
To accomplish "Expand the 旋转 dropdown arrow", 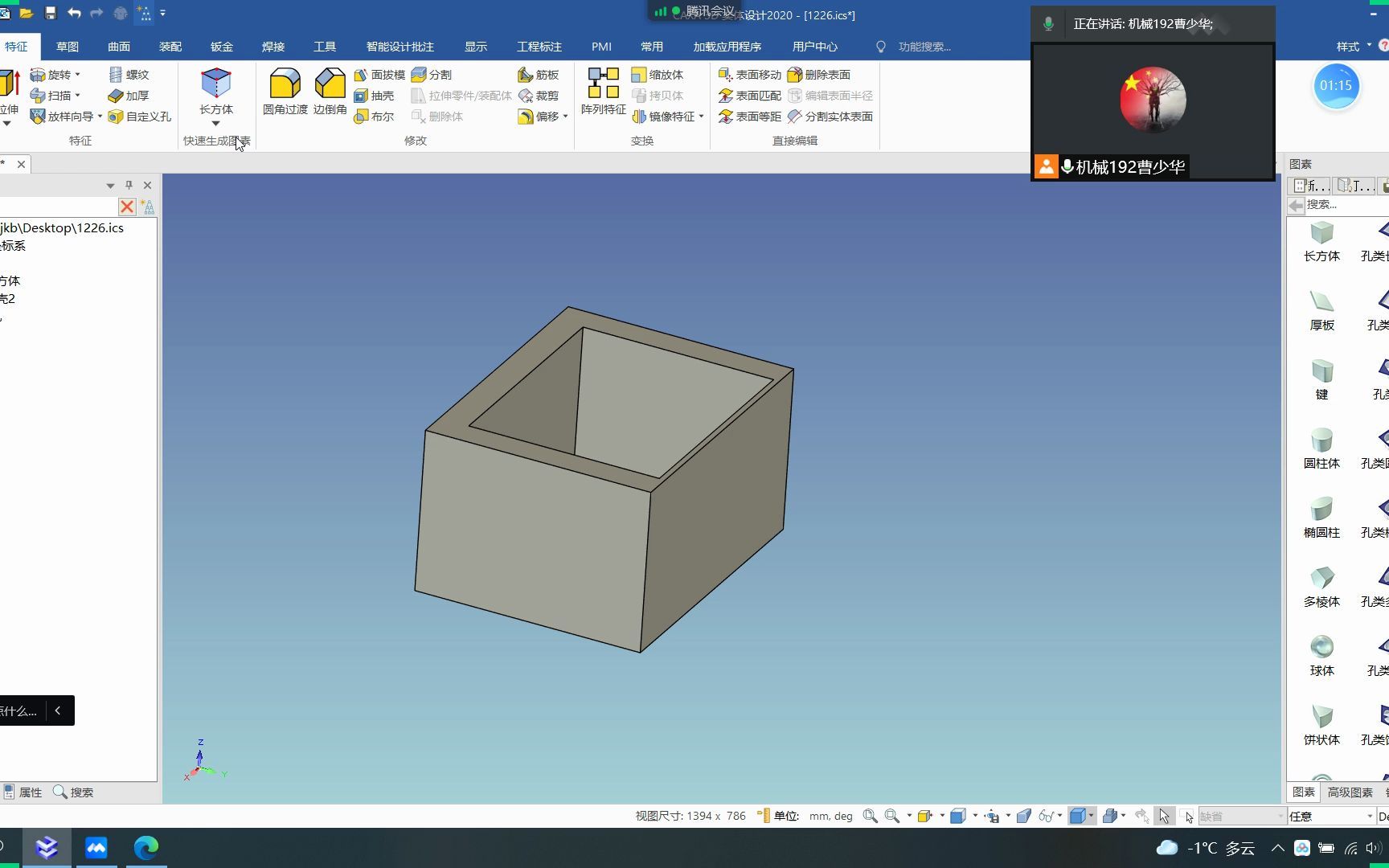I will pos(78,75).
